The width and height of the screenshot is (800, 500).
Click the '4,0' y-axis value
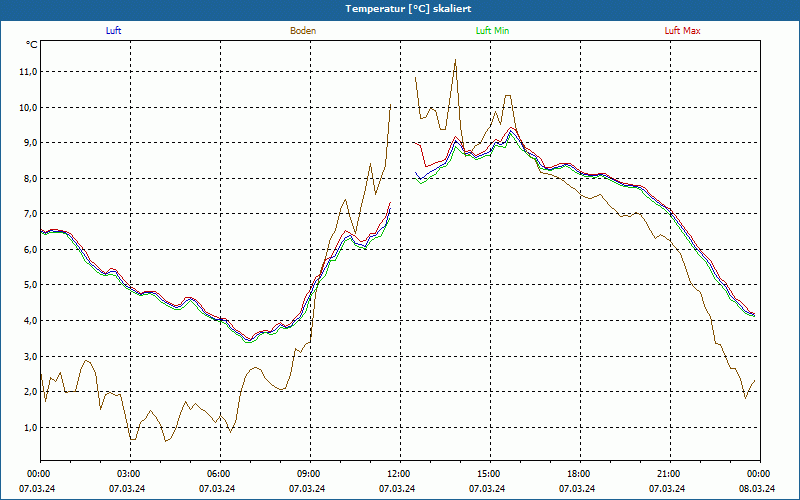click(30, 320)
